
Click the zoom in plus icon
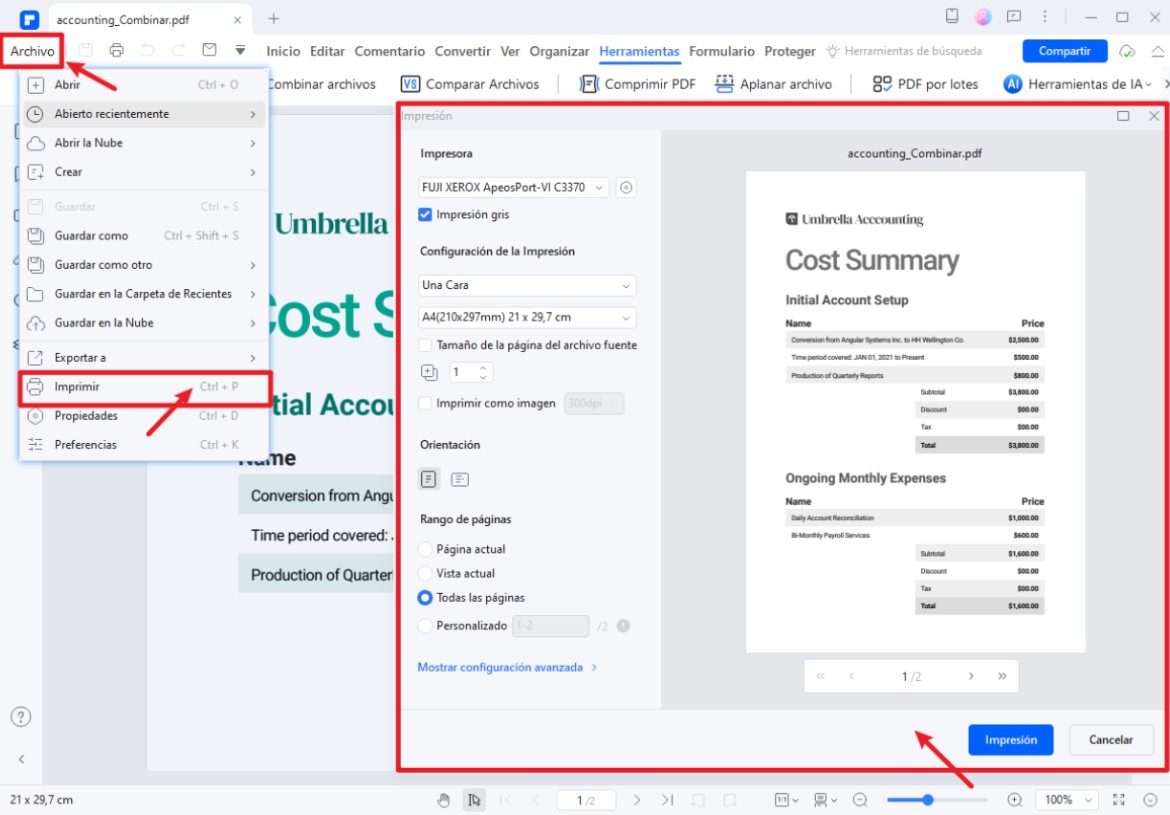[1015, 800]
